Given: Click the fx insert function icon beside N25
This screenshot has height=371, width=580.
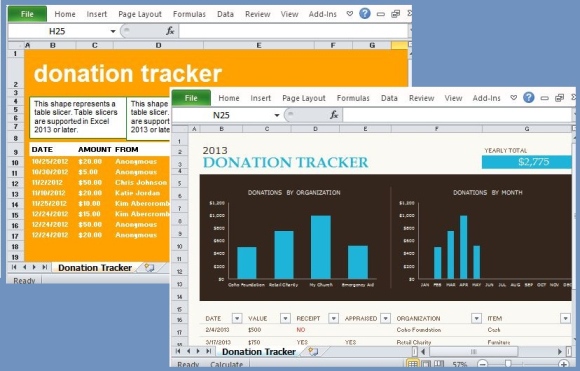Looking at the screenshot, I should (334, 115).
